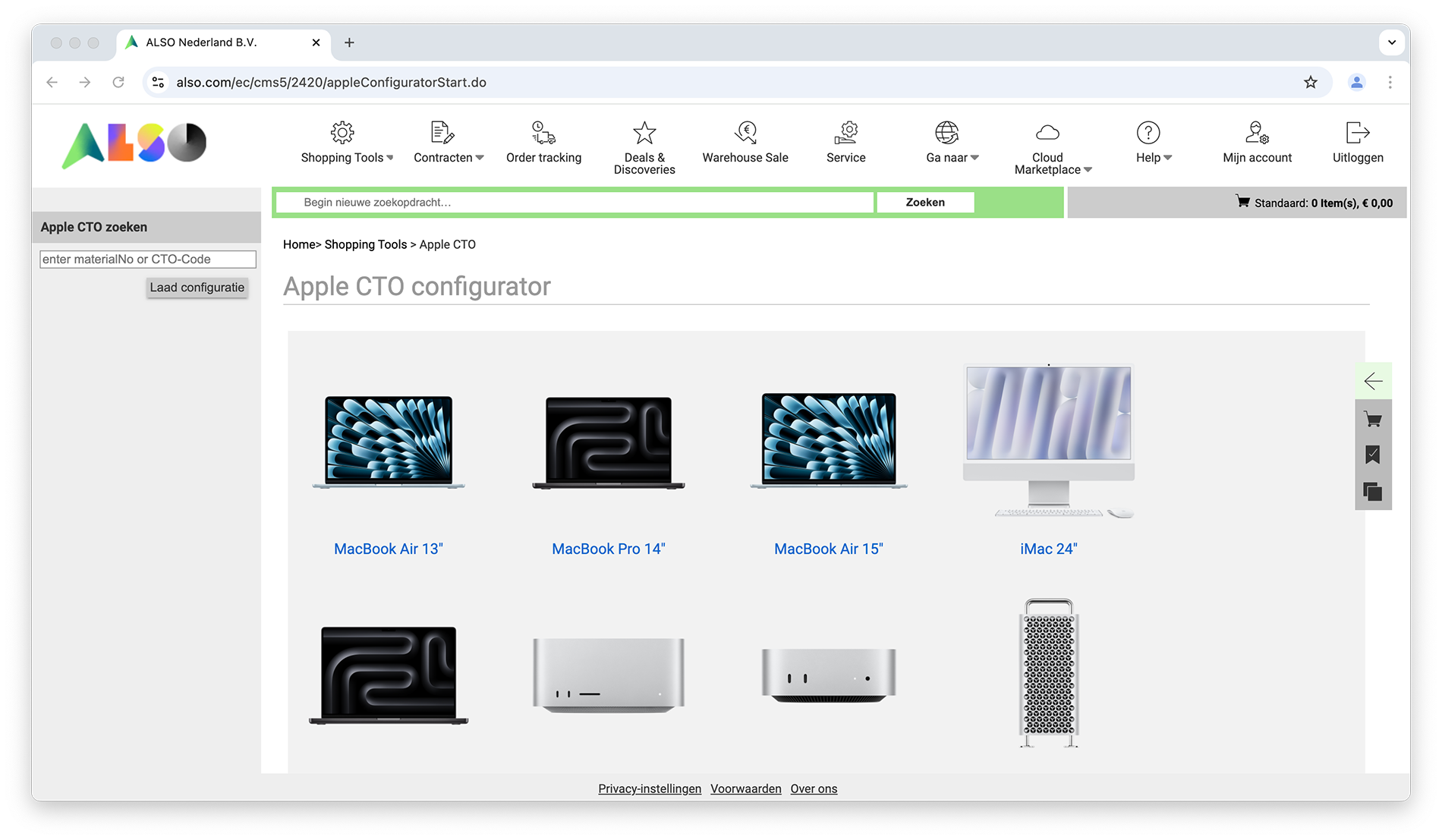This screenshot has width=1442, height=840.
Task: Expand the Contracten dropdown arrow
Action: click(480, 158)
